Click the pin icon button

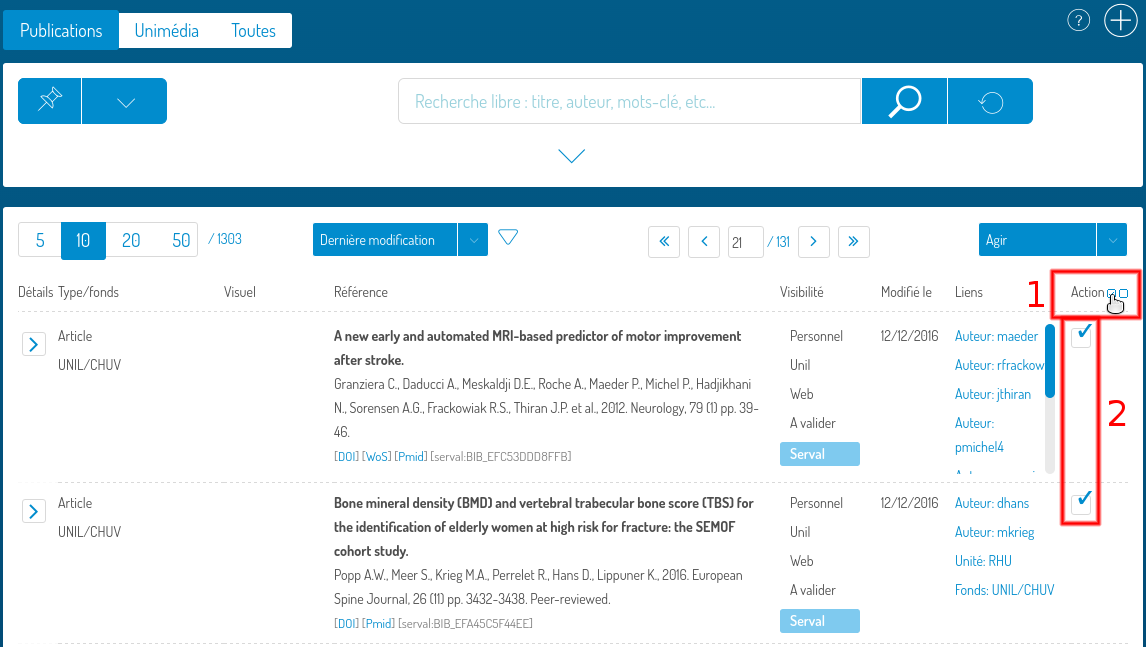pyautogui.click(x=50, y=101)
